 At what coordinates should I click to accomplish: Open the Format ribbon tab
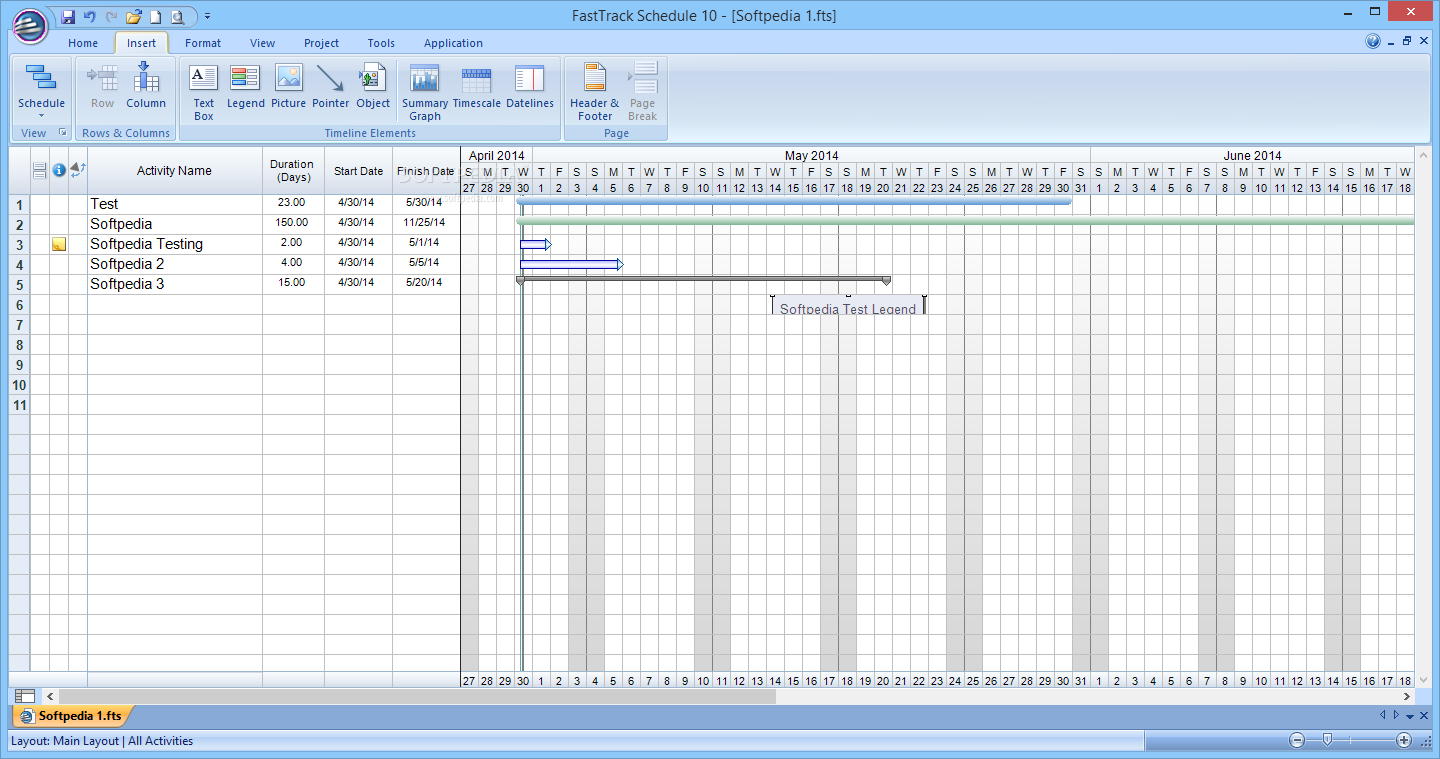click(203, 43)
